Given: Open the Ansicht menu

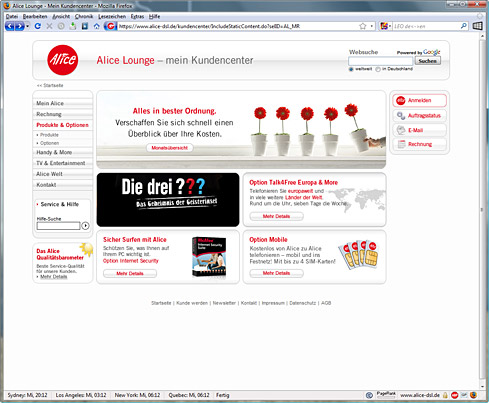Looking at the screenshot, I should click(61, 16).
